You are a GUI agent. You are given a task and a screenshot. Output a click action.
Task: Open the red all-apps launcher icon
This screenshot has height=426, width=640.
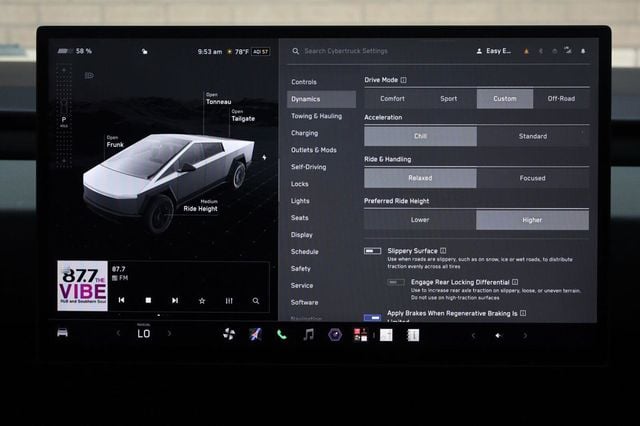pyautogui.click(x=360, y=335)
